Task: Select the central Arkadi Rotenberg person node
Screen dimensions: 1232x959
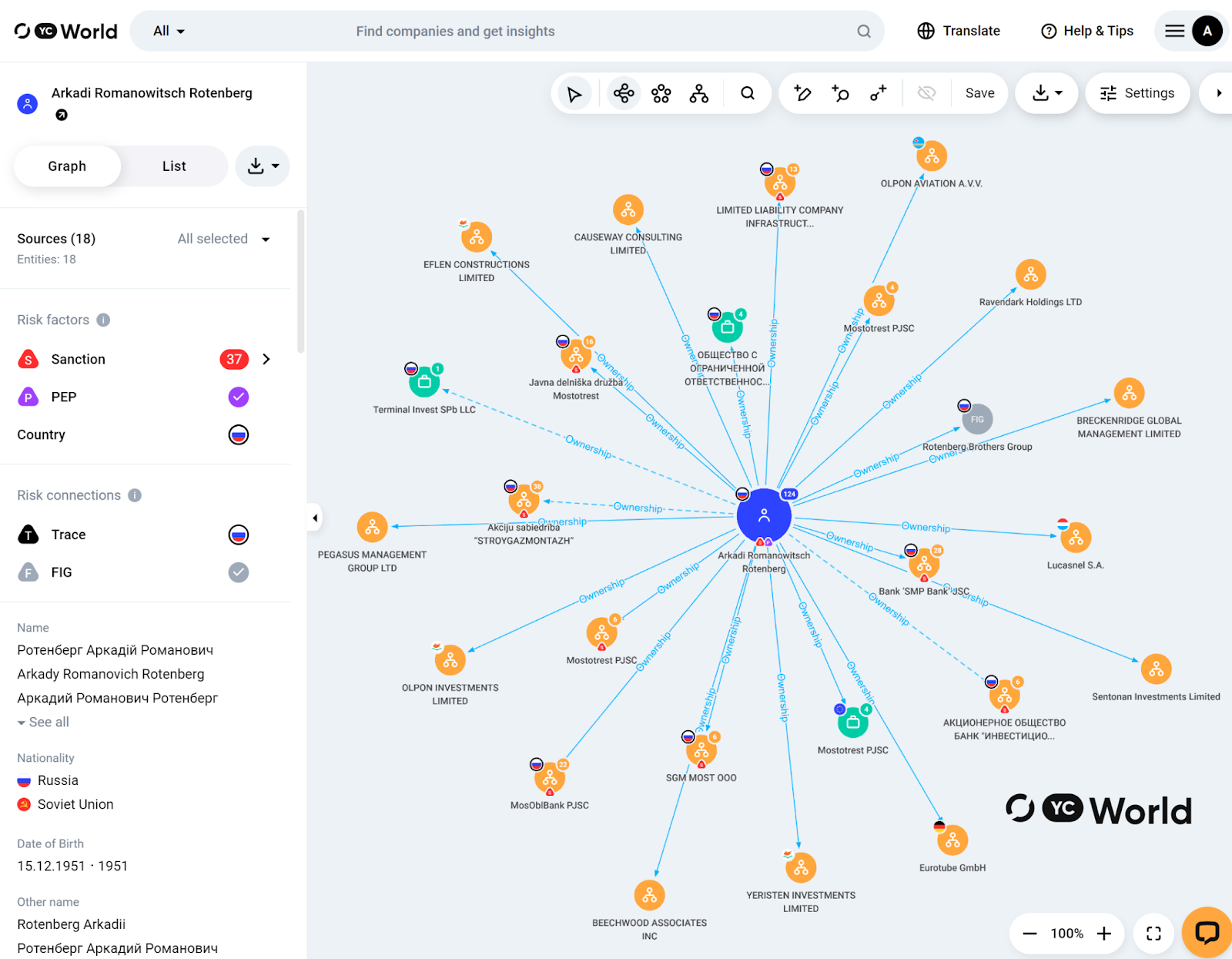Action: tap(764, 516)
